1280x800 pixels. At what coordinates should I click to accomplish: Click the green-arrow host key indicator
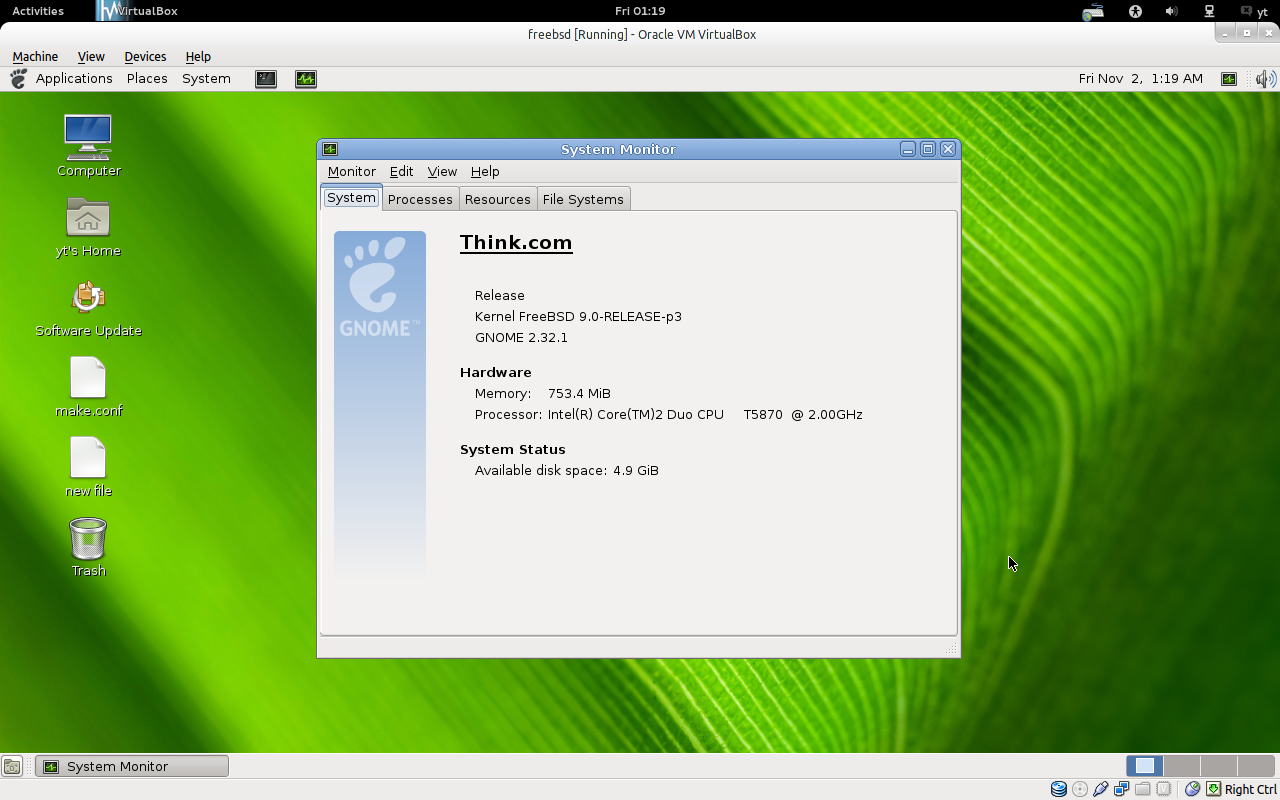[x=1213, y=789]
